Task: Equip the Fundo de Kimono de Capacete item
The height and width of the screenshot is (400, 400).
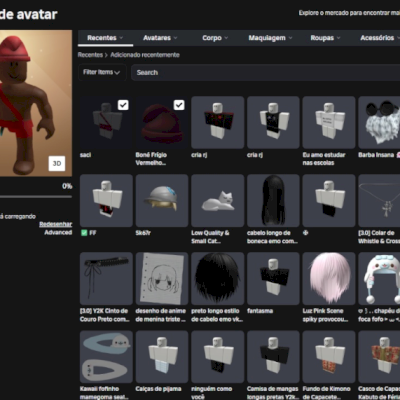Action: coord(329,357)
